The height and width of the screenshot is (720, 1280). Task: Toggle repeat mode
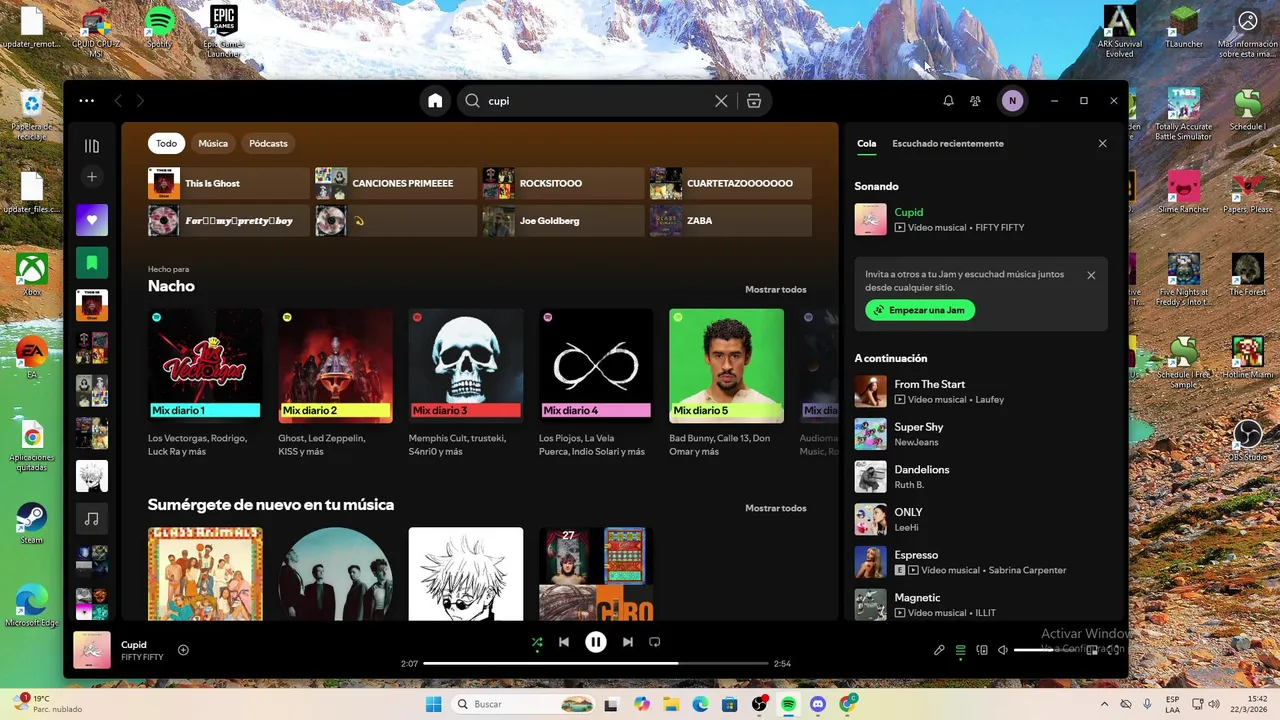click(x=655, y=642)
